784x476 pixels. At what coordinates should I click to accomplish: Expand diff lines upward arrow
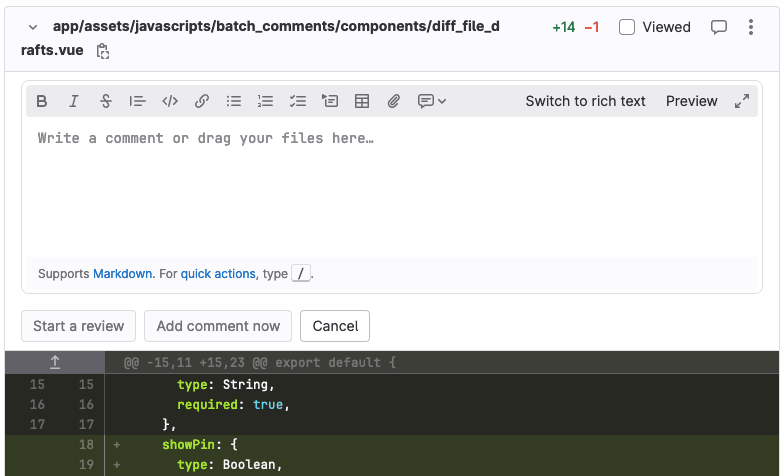55,362
